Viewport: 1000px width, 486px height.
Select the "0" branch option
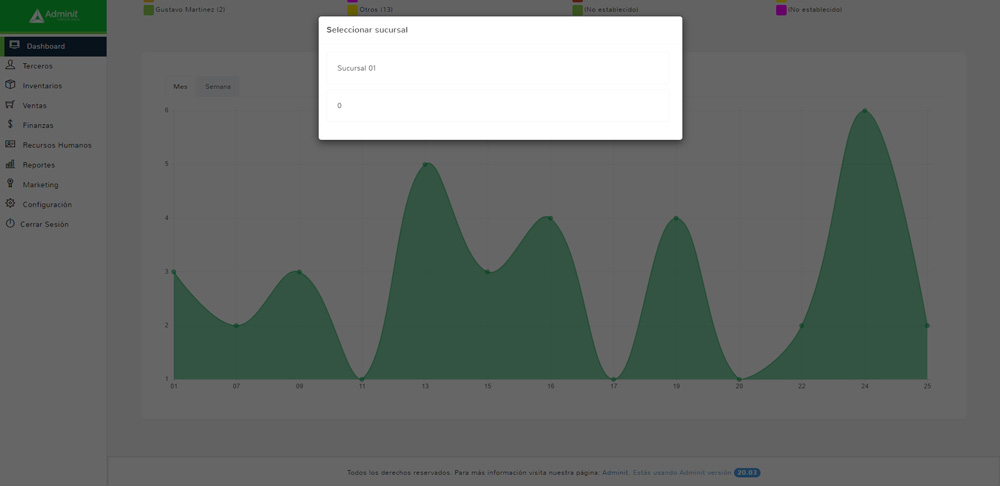point(497,105)
